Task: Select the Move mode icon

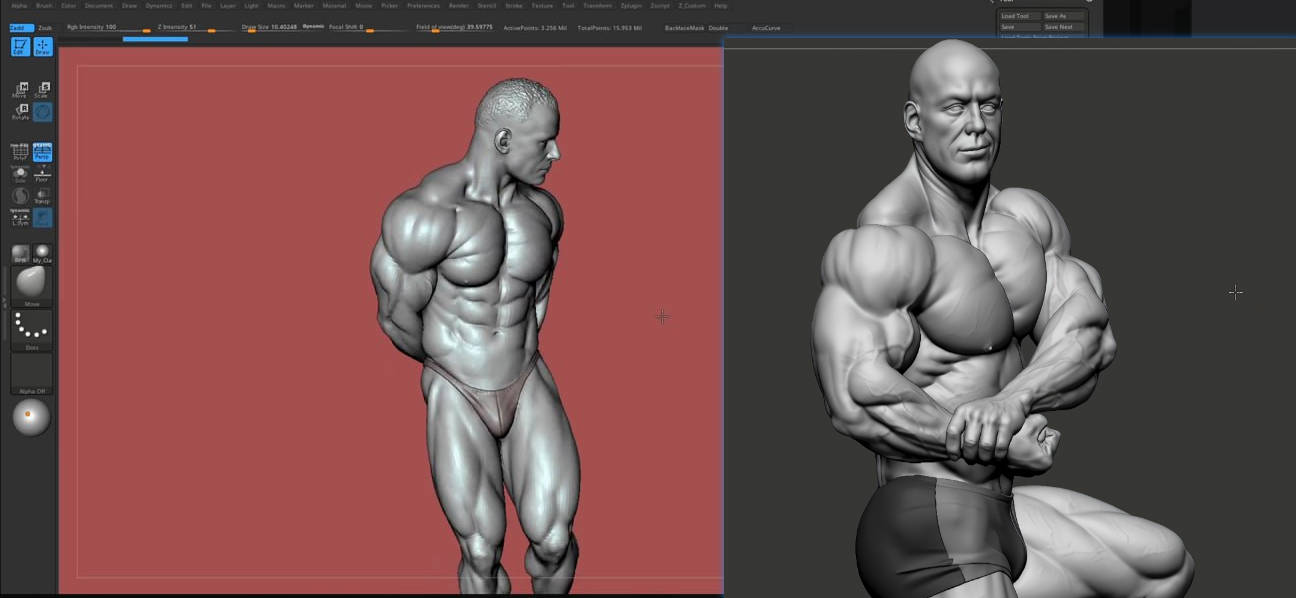Action: tap(22, 90)
